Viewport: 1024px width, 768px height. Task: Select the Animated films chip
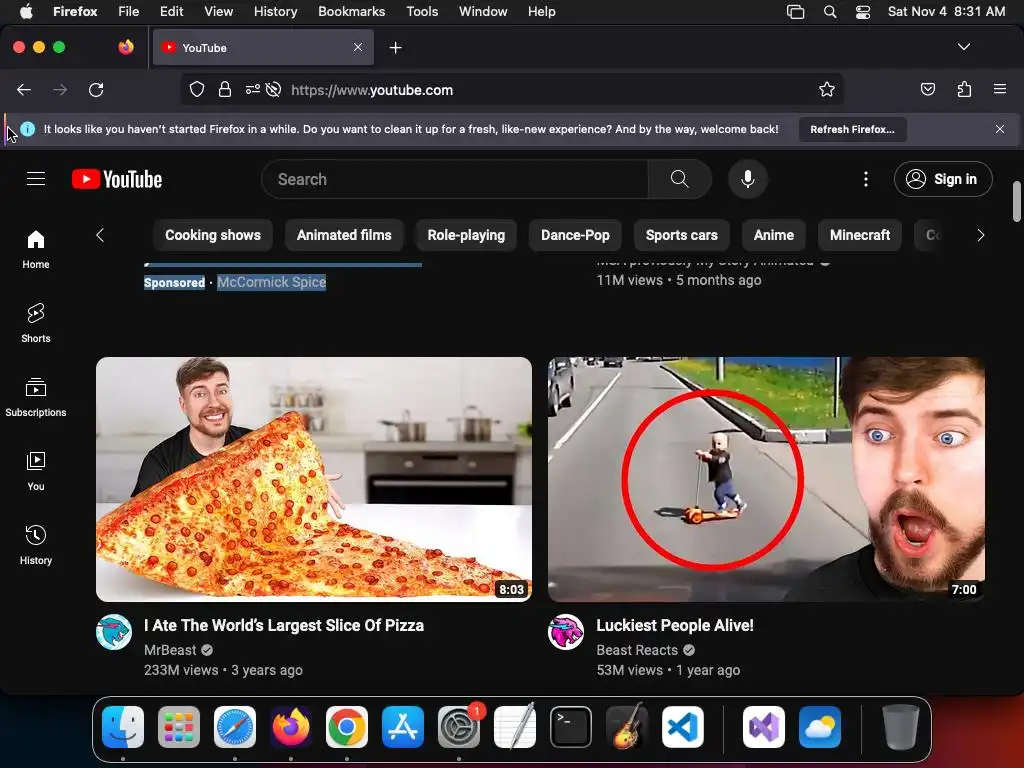(x=344, y=235)
